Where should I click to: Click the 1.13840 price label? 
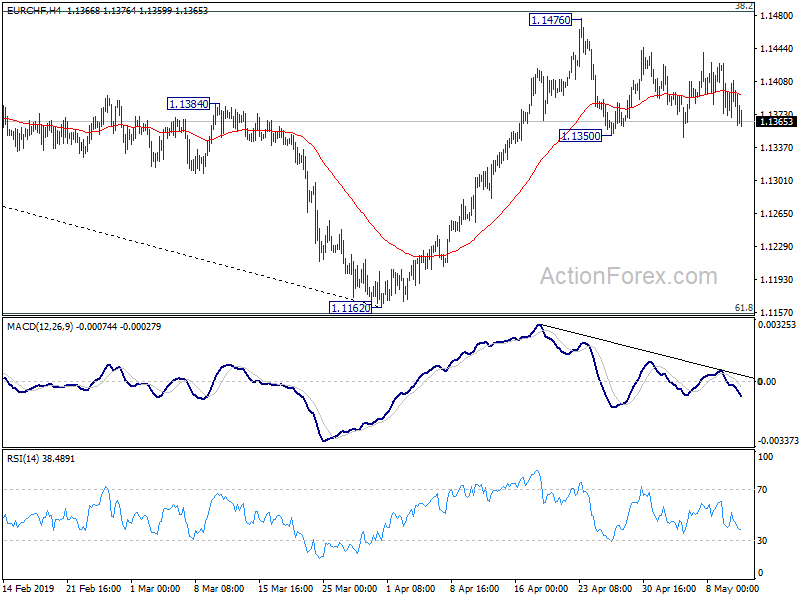pyautogui.click(x=188, y=104)
